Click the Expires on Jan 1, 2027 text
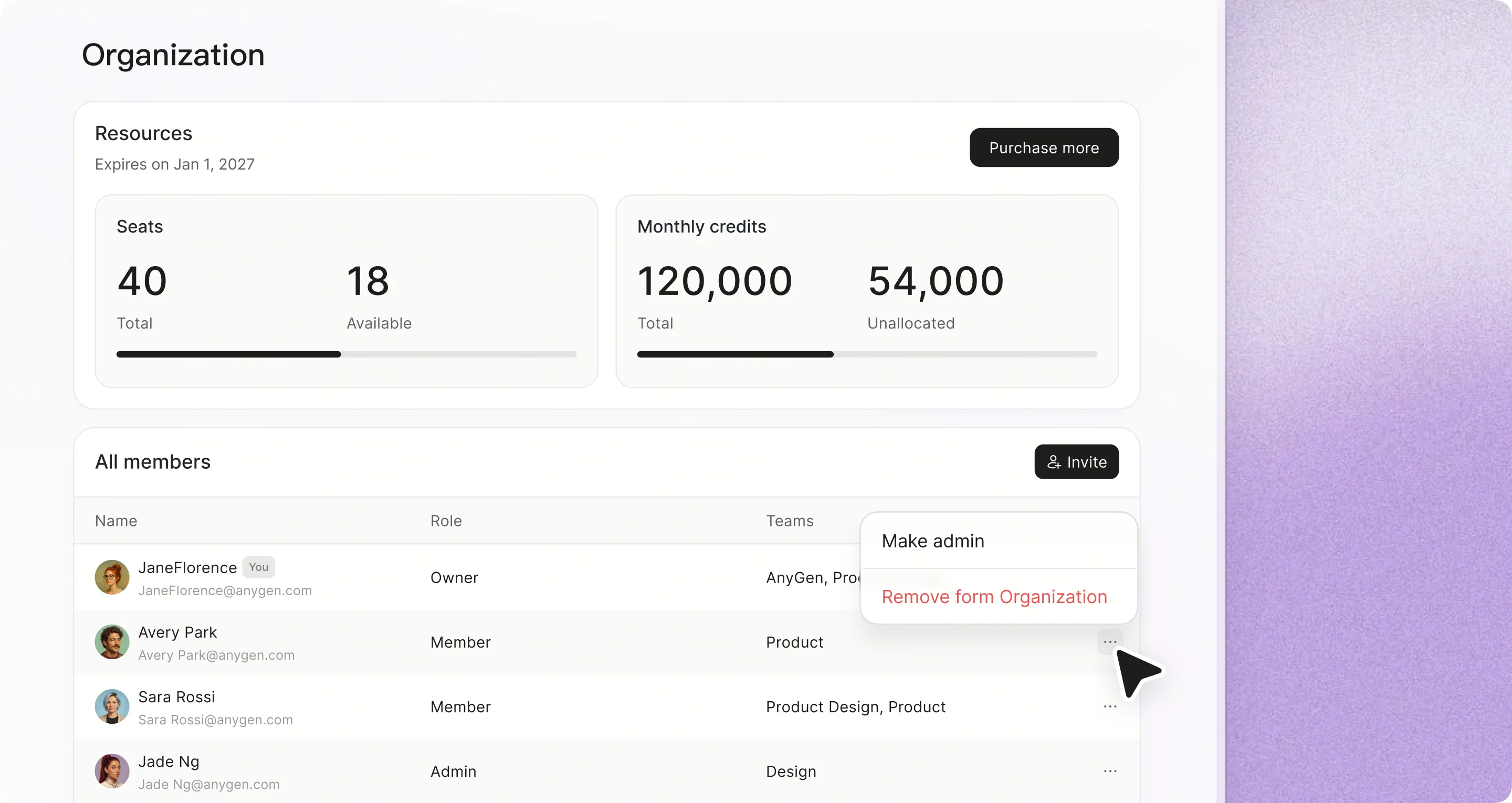1512x803 pixels. click(x=175, y=164)
